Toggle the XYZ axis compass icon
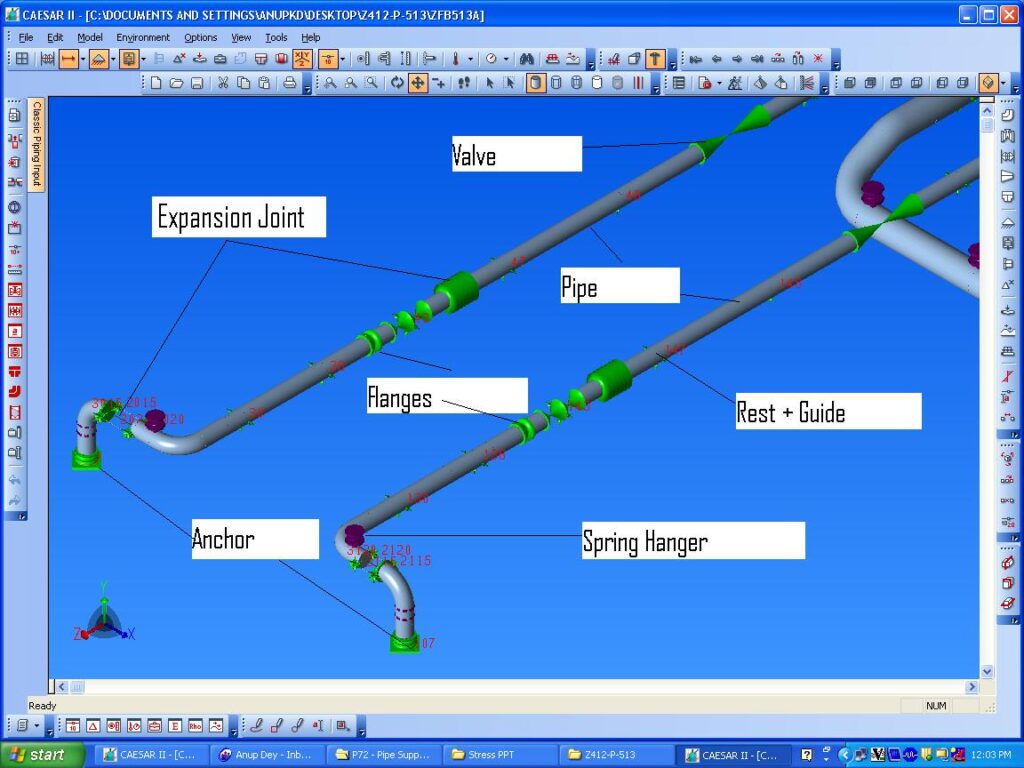Image resolution: width=1024 pixels, height=768 pixels. (x=302, y=59)
